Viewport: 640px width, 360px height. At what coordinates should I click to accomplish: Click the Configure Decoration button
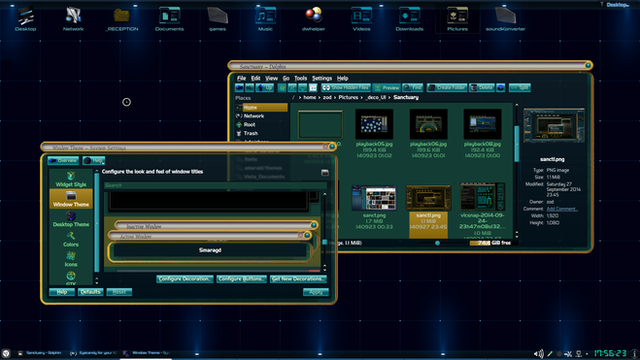pyautogui.click(x=184, y=279)
